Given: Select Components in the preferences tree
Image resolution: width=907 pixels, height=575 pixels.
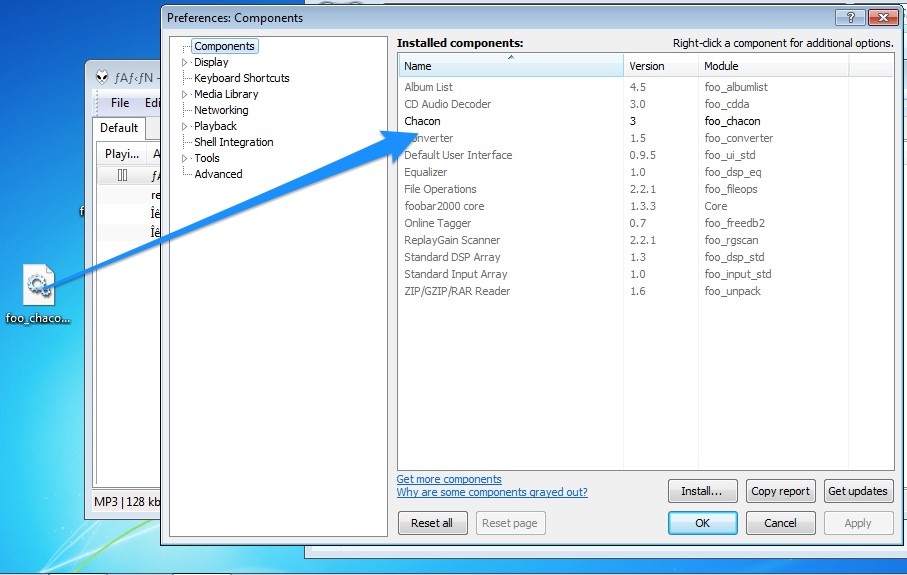Looking at the screenshot, I should point(224,46).
